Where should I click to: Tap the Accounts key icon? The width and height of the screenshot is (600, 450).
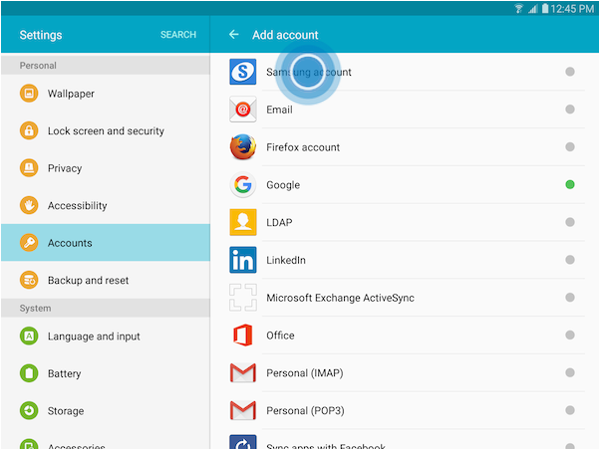click(29, 243)
